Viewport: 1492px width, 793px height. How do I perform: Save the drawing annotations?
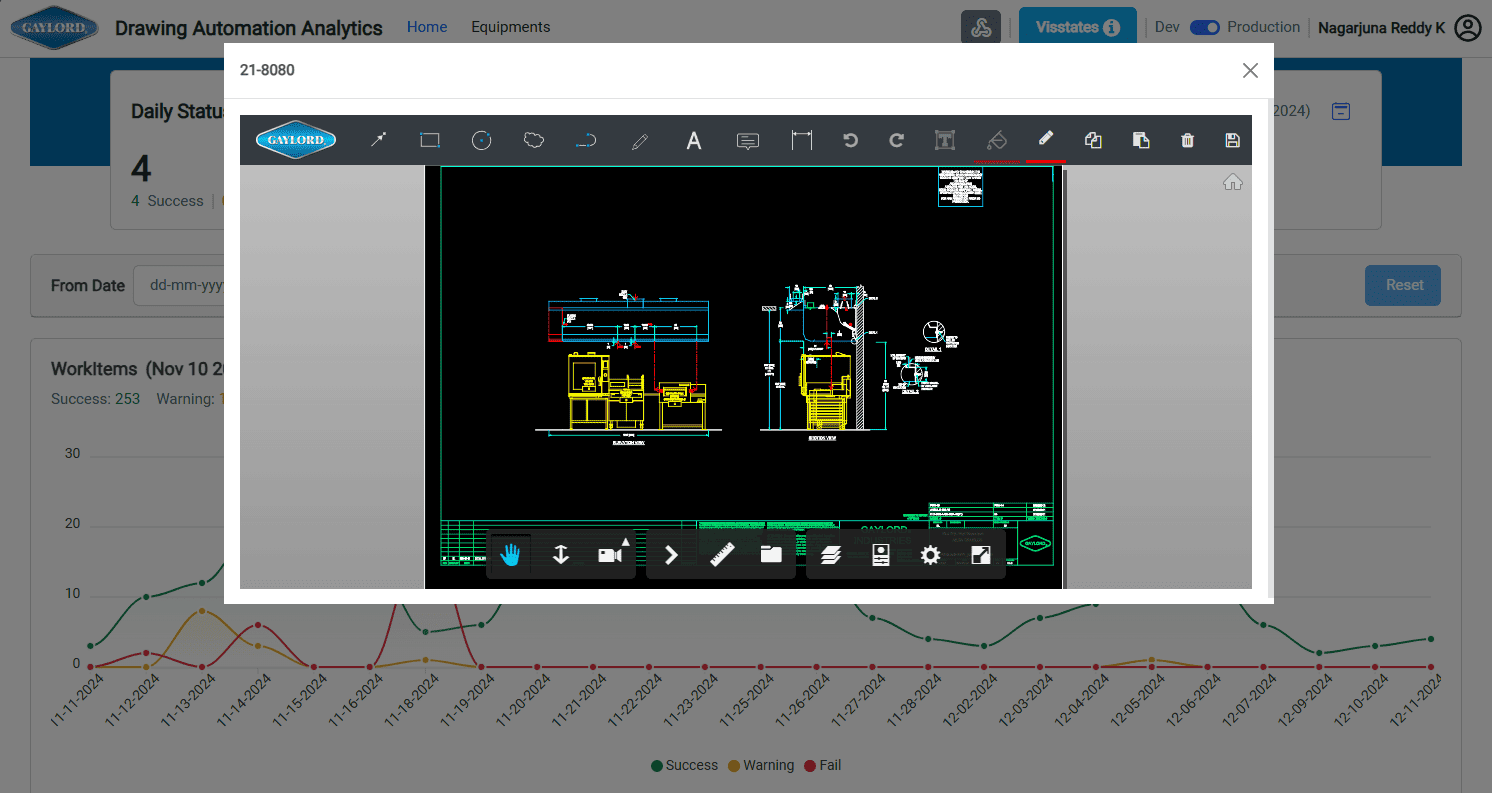1232,140
